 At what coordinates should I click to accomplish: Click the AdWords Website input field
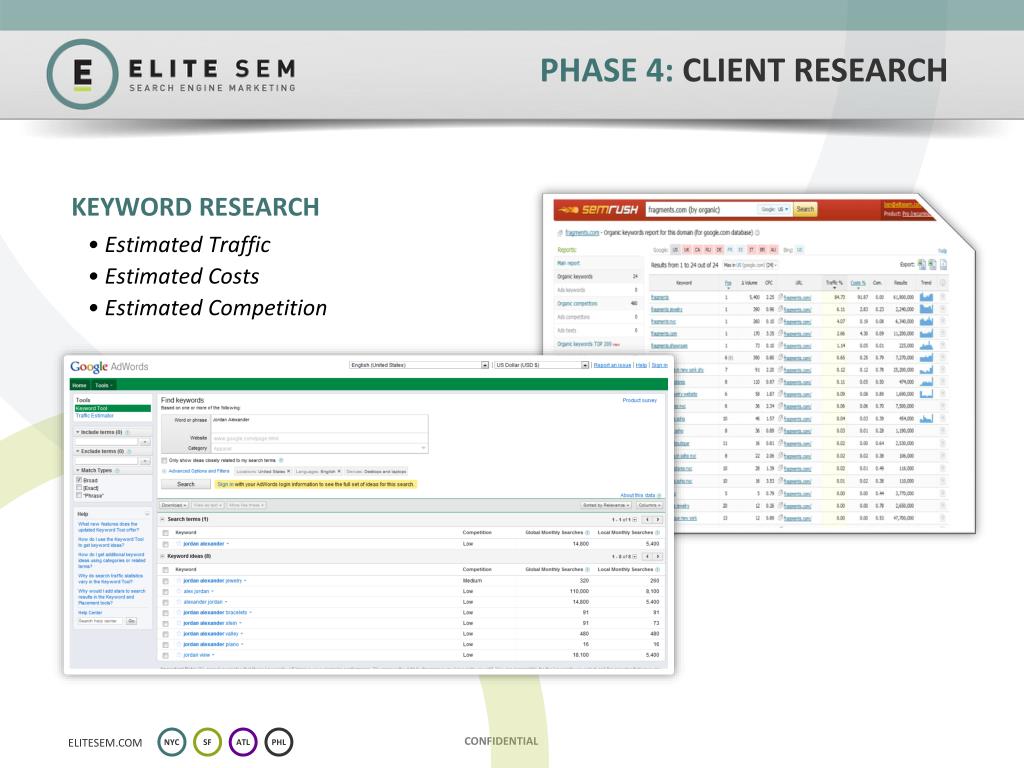pyautogui.click(x=319, y=438)
